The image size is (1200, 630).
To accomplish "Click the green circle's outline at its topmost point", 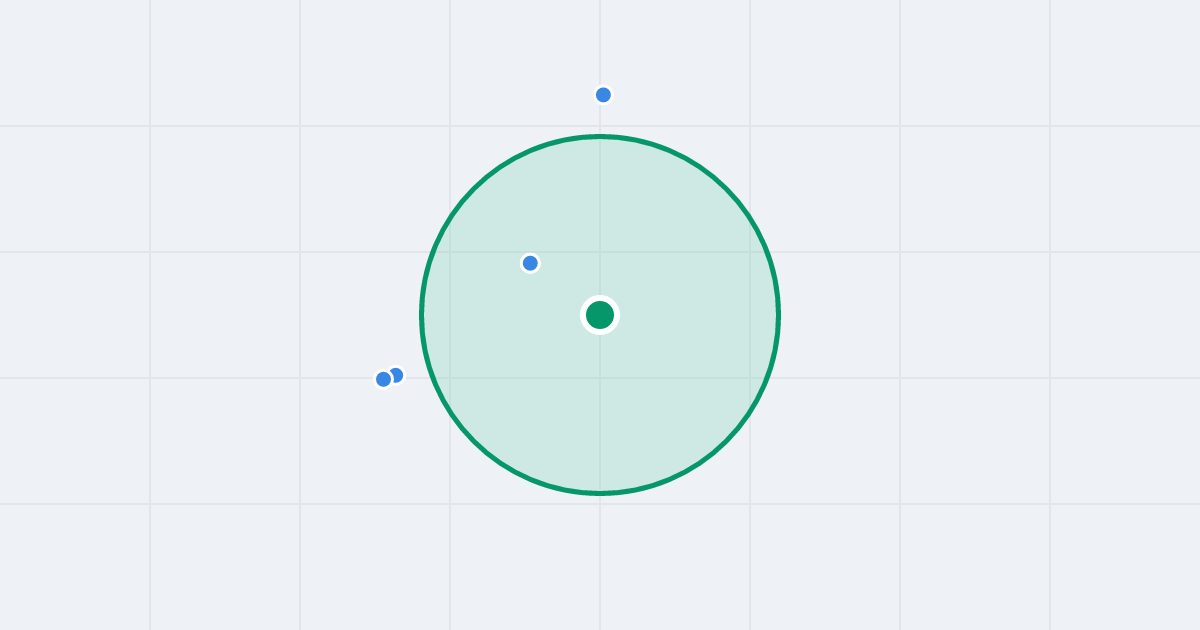I will (600, 136).
